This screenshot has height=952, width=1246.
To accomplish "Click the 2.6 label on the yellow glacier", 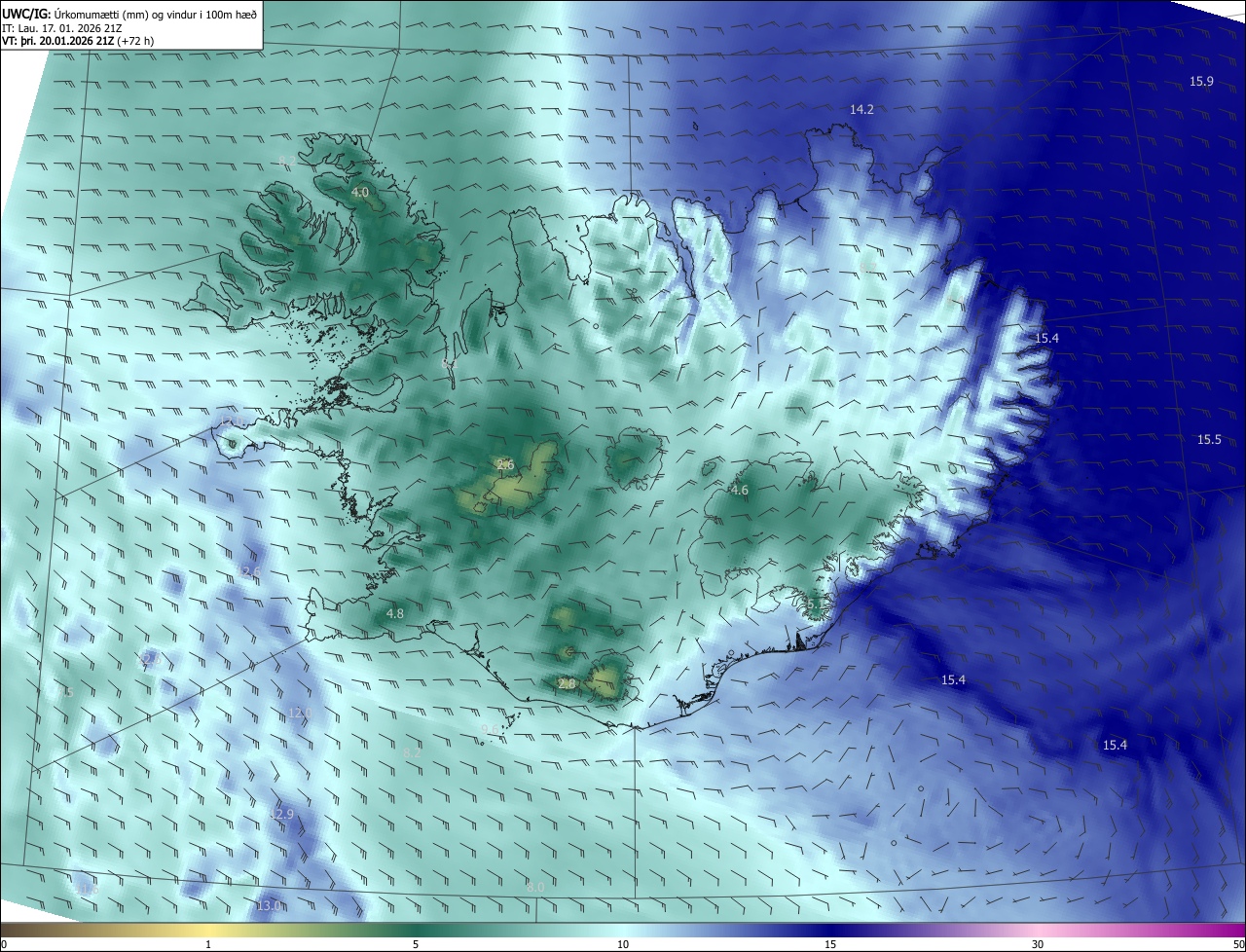I will coord(504,465).
